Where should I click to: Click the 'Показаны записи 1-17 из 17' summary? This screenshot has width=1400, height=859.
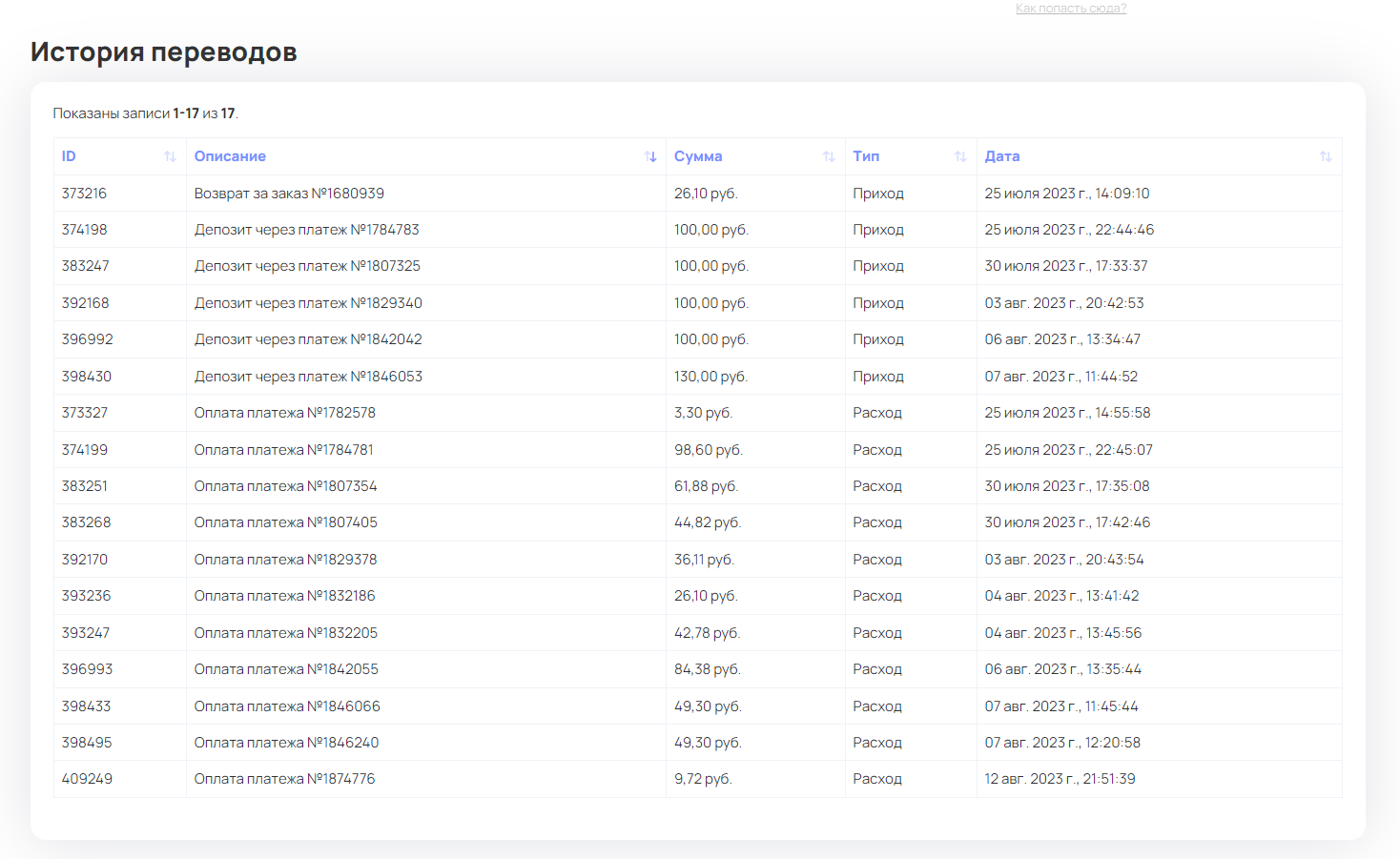145,113
